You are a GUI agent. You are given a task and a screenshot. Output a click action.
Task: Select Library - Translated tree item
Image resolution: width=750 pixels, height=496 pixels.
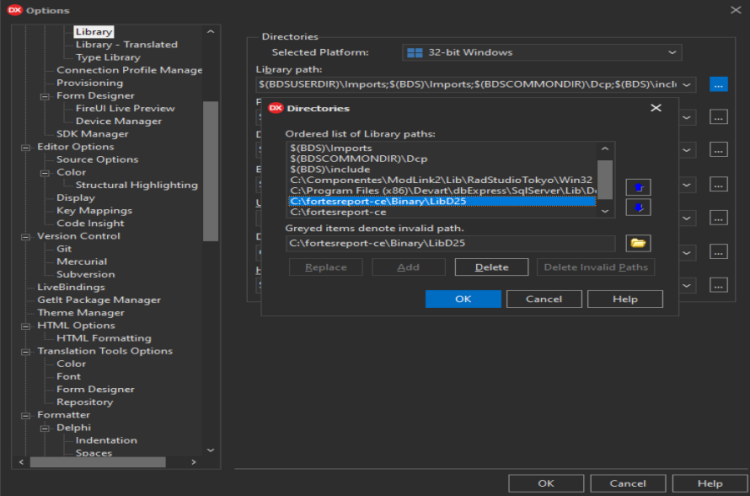point(126,44)
